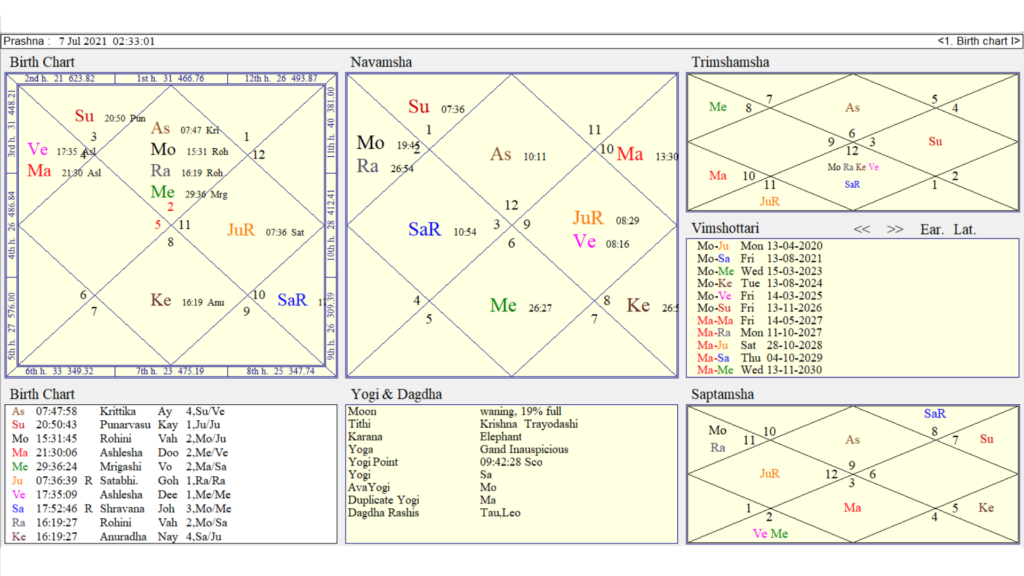Viewport: 1024px width, 576px height.
Task: Click the Ra 16:19:27 Rohini table row
Action: coord(120,522)
